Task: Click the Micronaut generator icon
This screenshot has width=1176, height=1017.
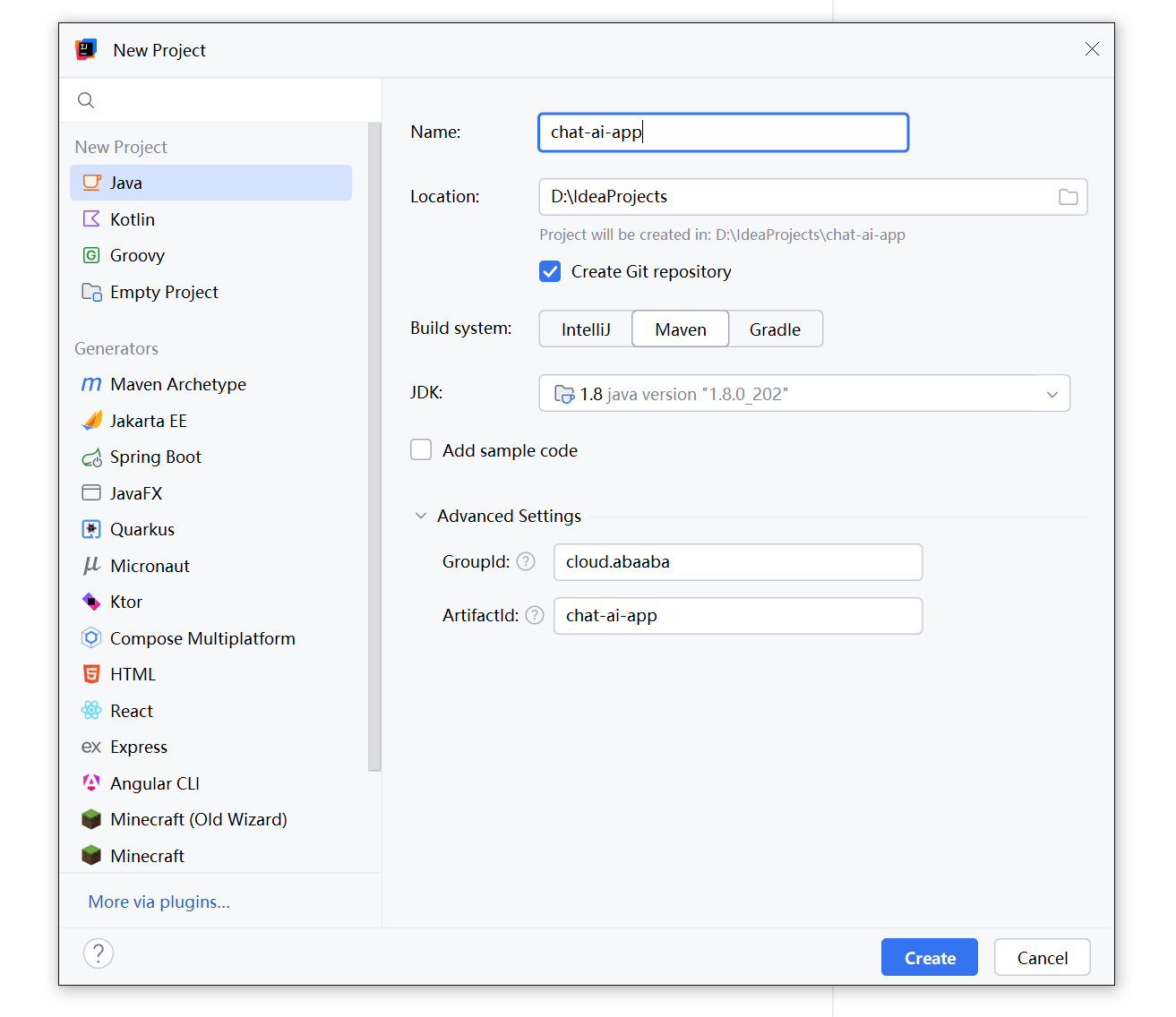Action: point(91,566)
